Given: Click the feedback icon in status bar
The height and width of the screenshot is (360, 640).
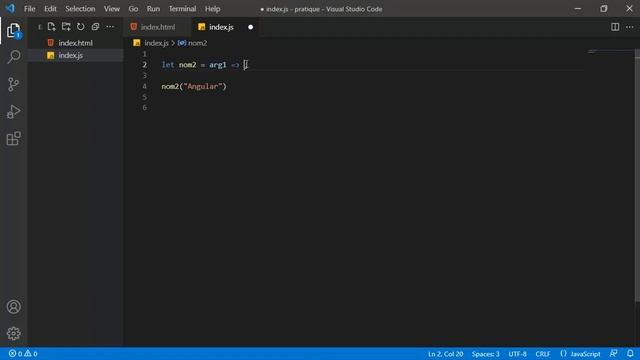Looking at the screenshot, I should click(613, 353).
